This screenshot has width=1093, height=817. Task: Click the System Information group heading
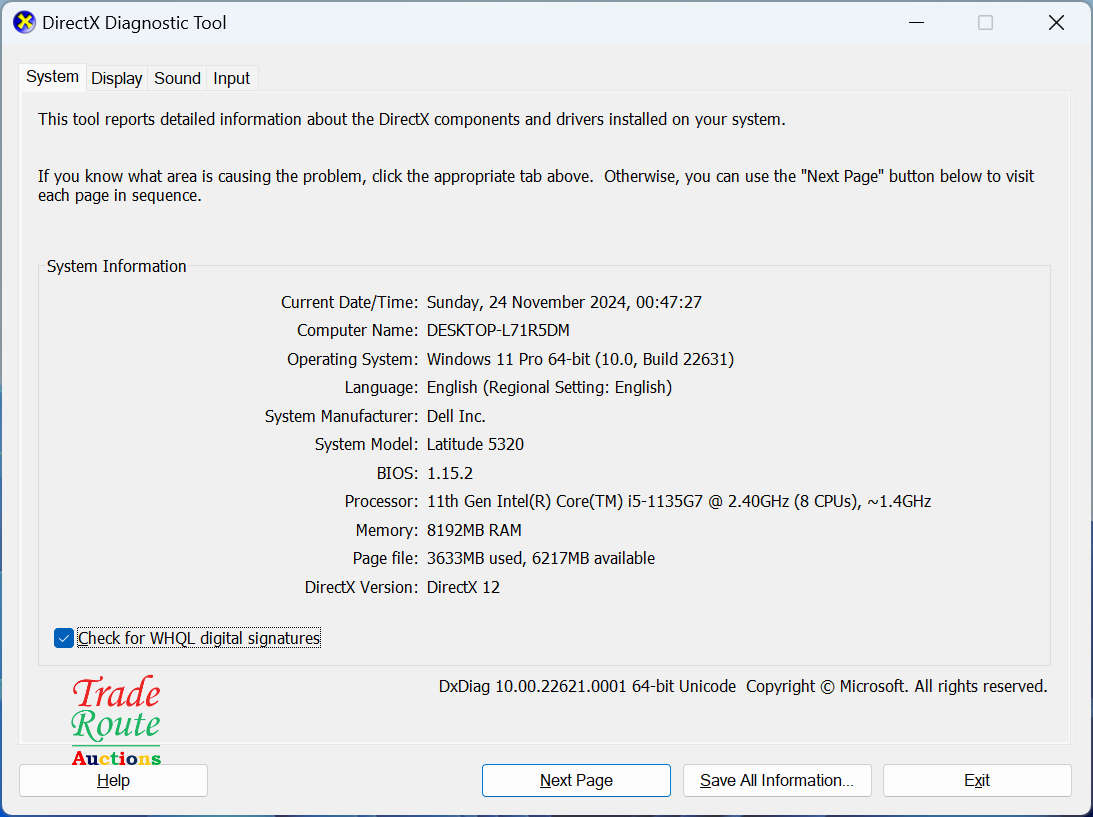pyautogui.click(x=116, y=266)
